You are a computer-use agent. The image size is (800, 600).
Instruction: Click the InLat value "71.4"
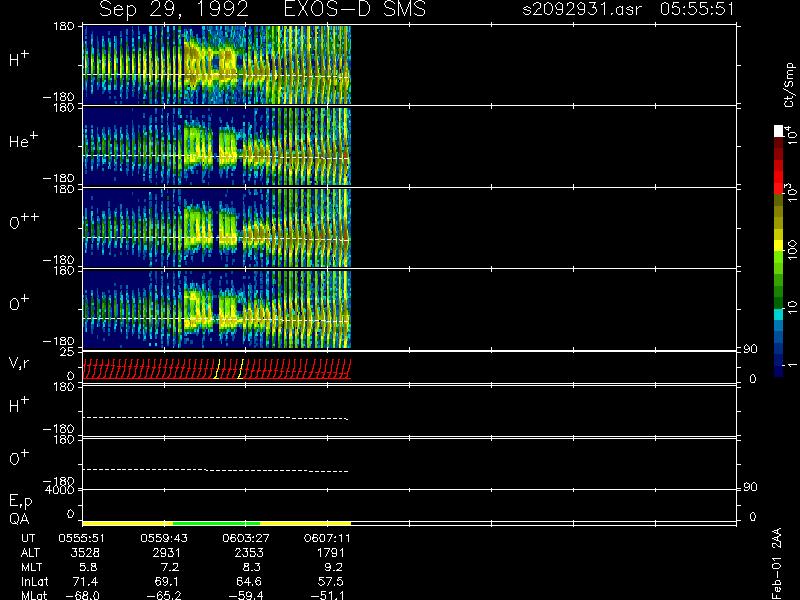(x=85, y=581)
